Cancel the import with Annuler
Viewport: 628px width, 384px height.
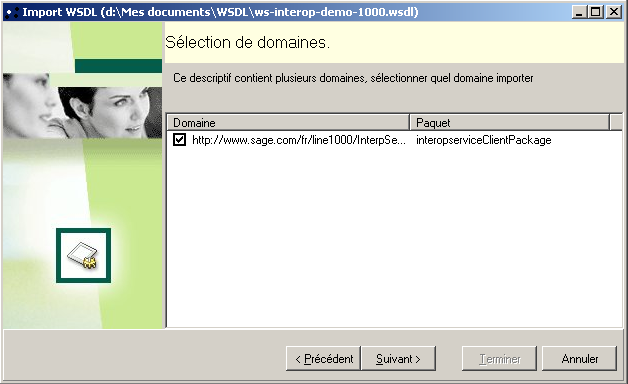[580, 358]
